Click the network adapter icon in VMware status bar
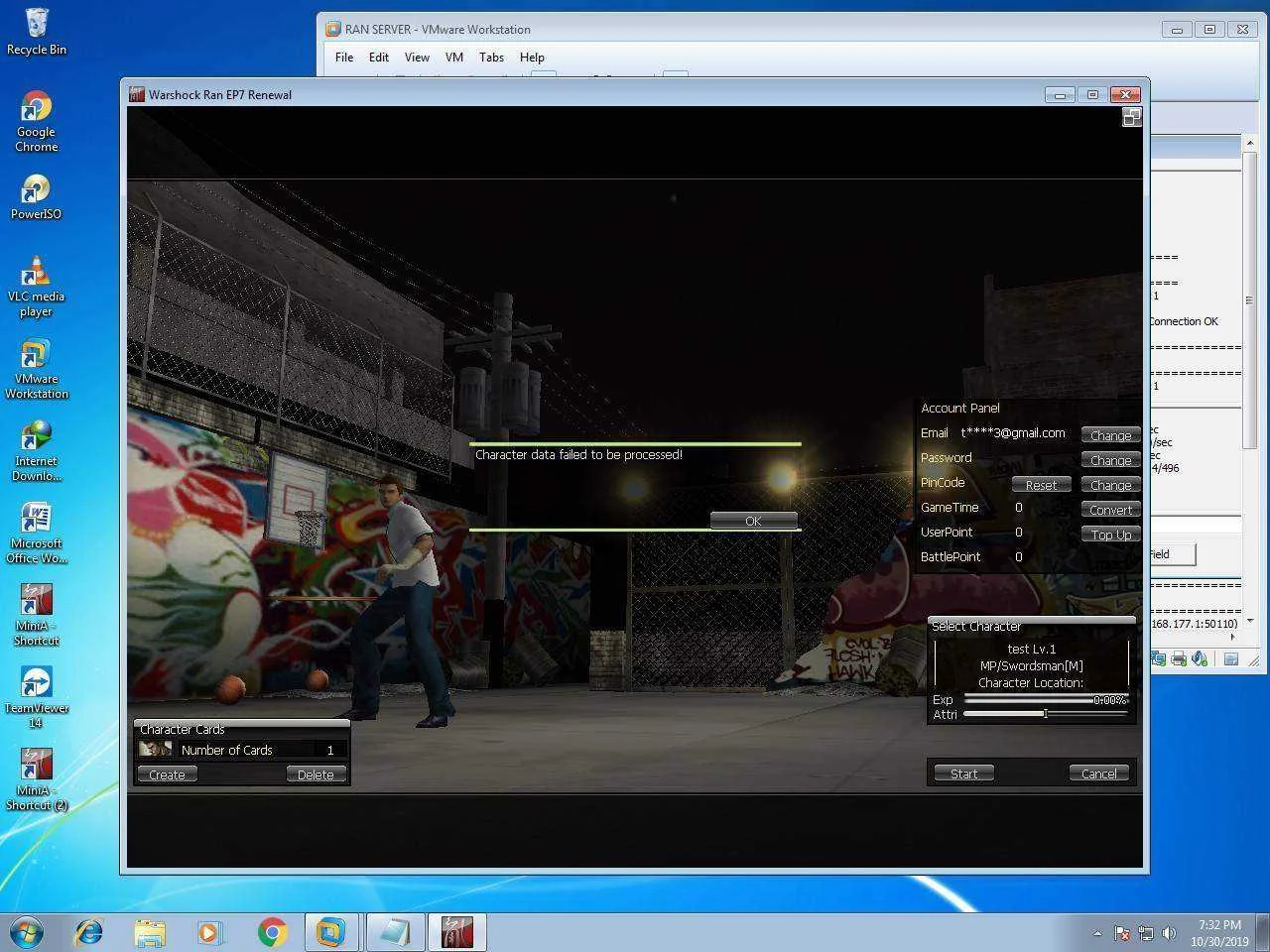Screen dimensions: 1270x952 1159,658
